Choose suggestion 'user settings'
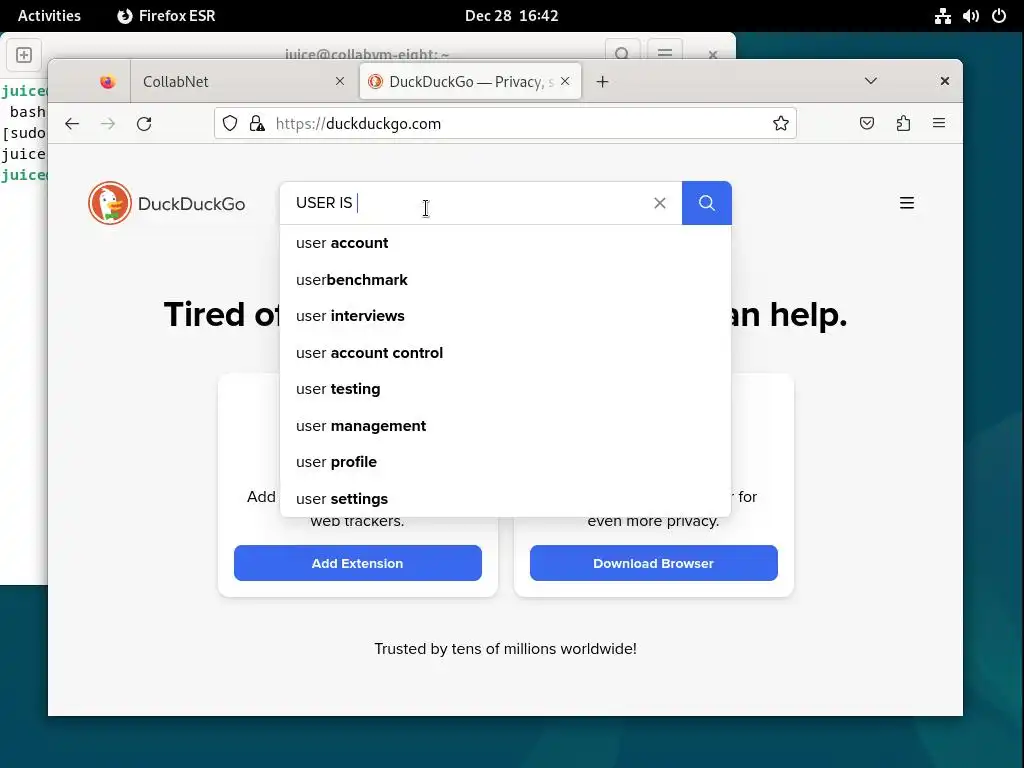Screen dimensions: 1024x768 click(505, 499)
